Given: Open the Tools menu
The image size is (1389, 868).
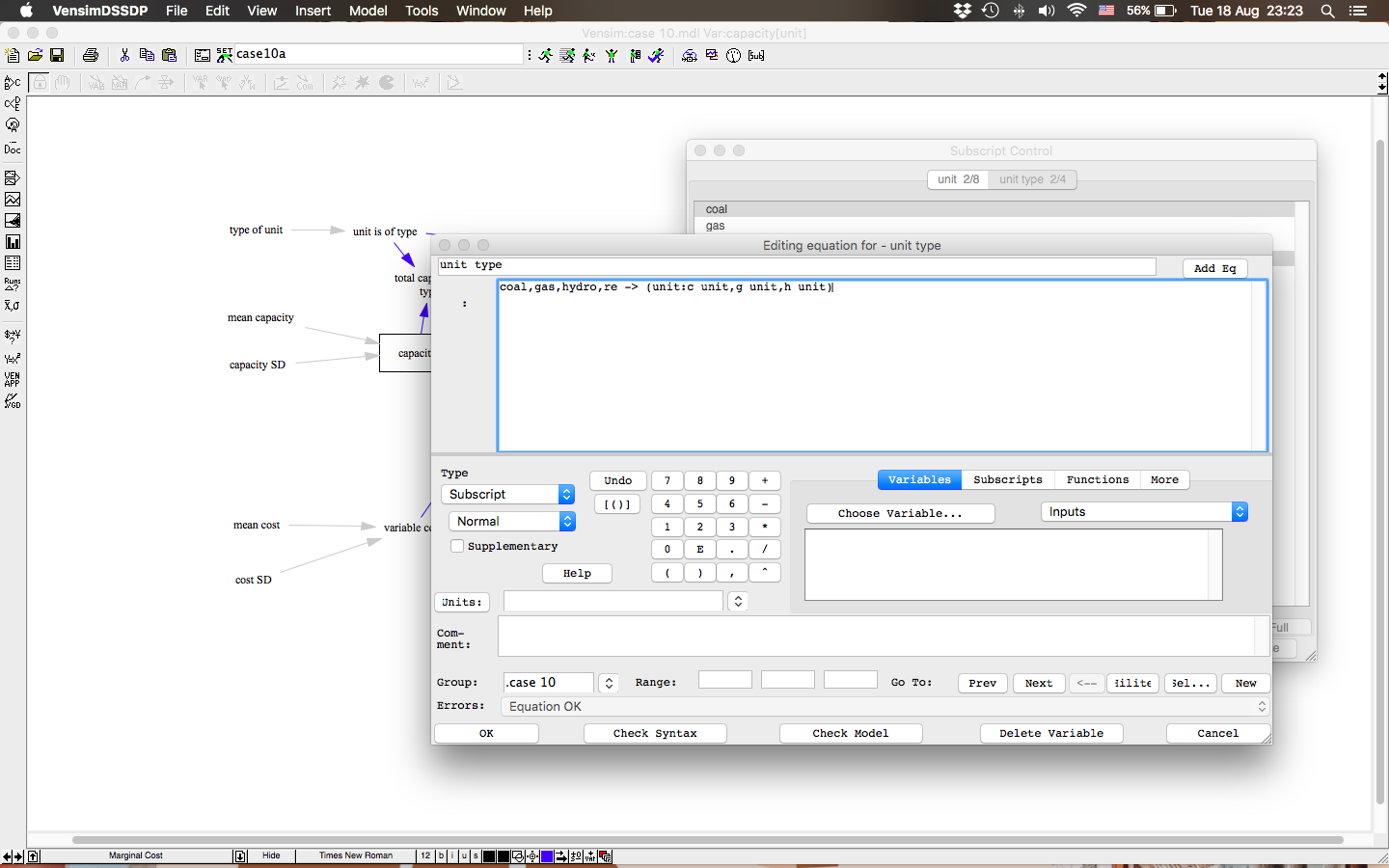Looking at the screenshot, I should click(422, 11).
